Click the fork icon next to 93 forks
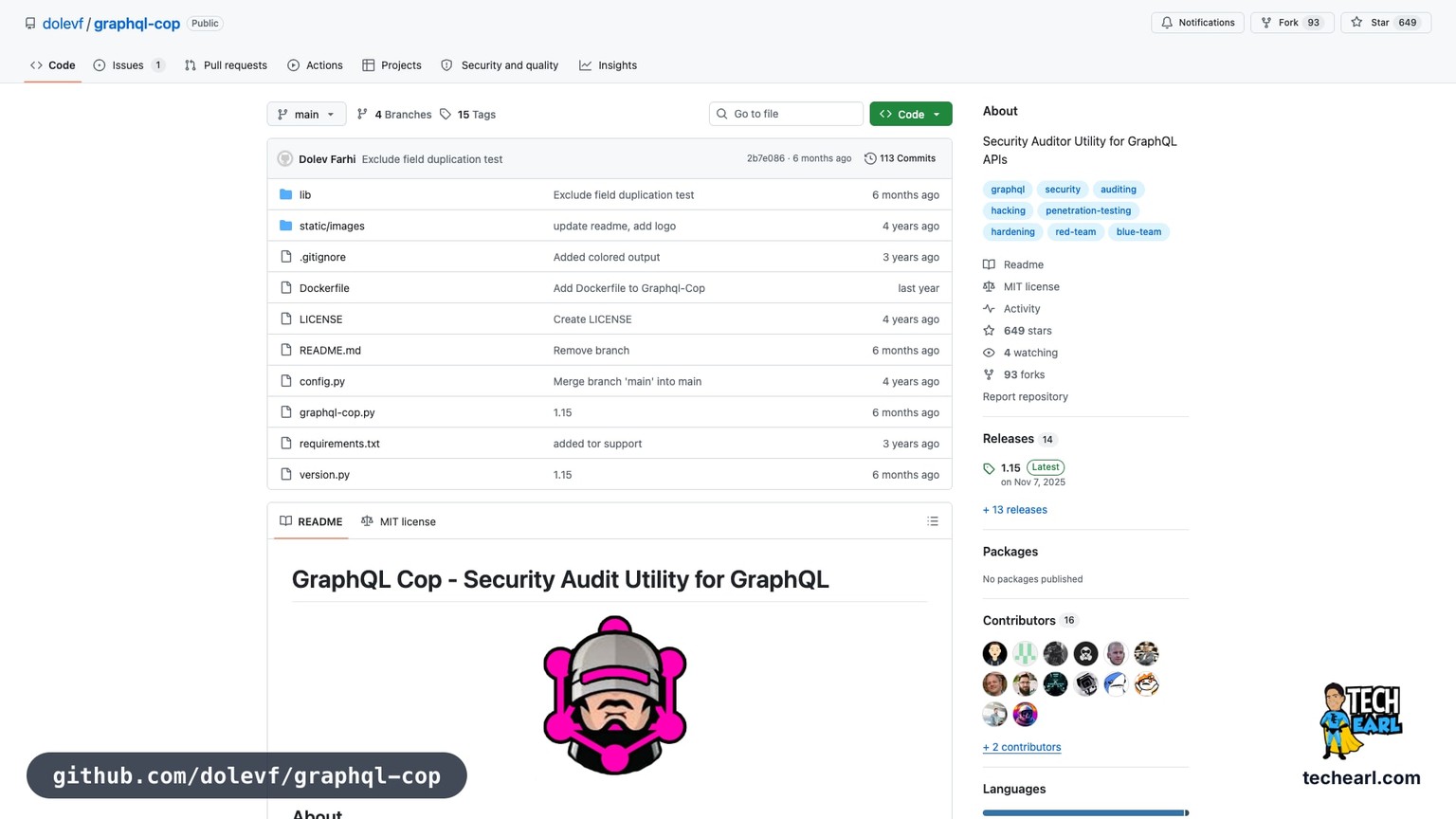Screen dimensions: 1456x819 tap(989, 374)
